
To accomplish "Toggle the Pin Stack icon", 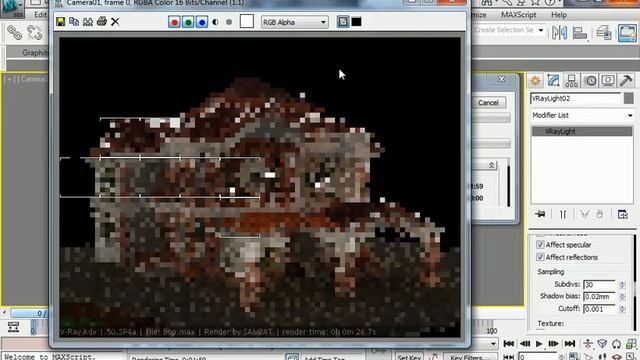I will pyautogui.click(x=540, y=214).
